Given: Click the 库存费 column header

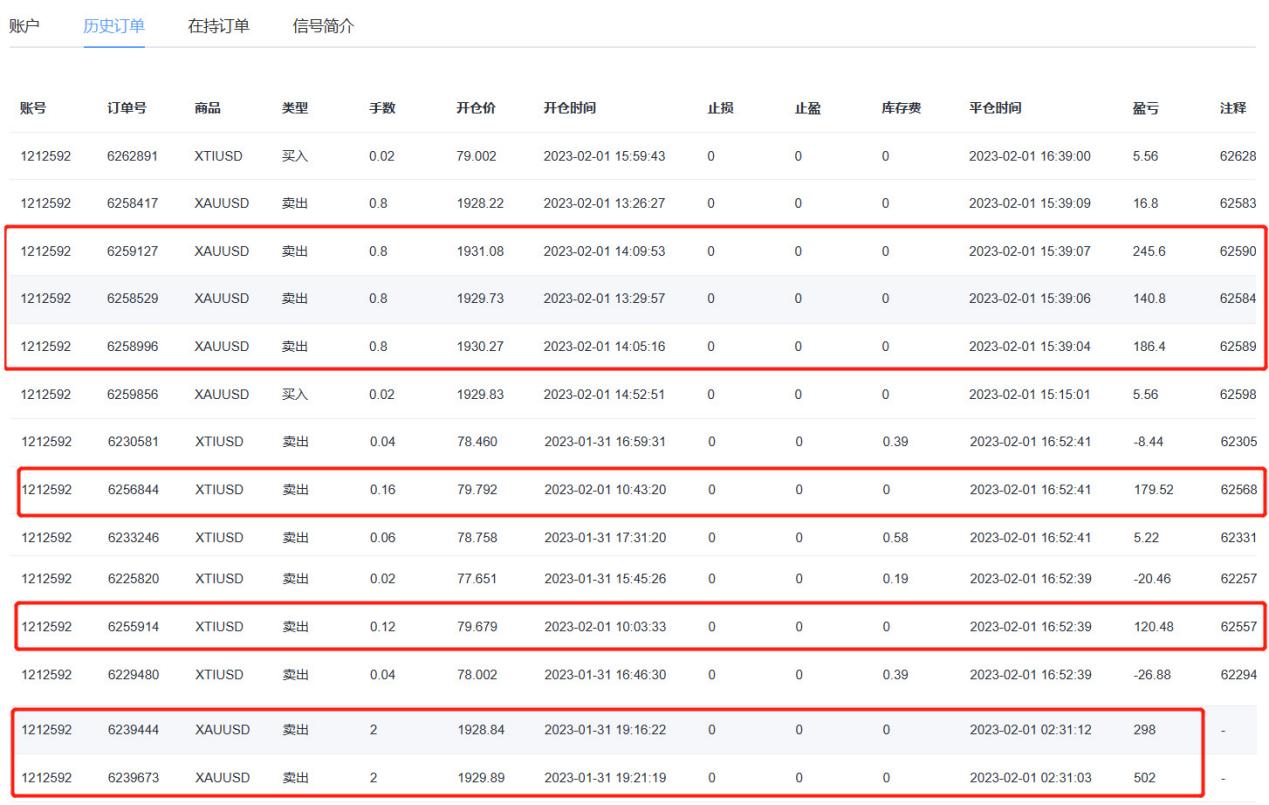Looking at the screenshot, I should pos(901,108).
